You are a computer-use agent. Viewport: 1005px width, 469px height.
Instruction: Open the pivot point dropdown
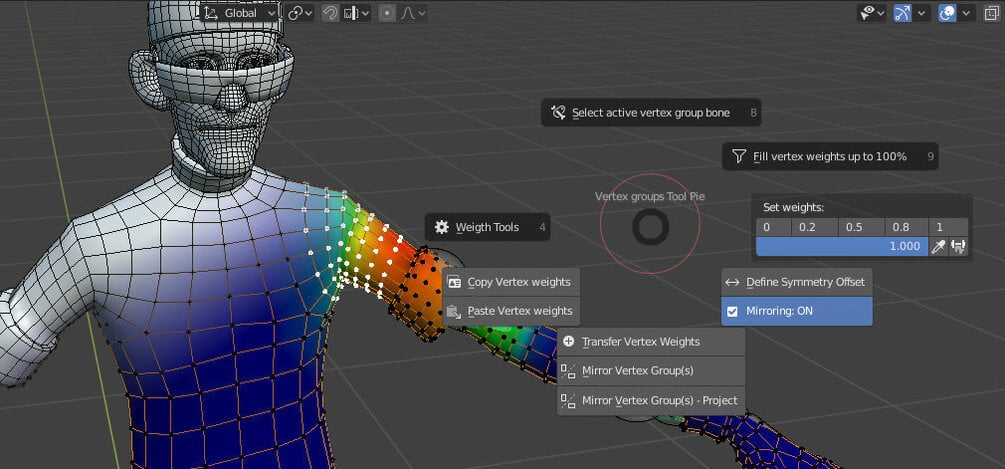(300, 13)
